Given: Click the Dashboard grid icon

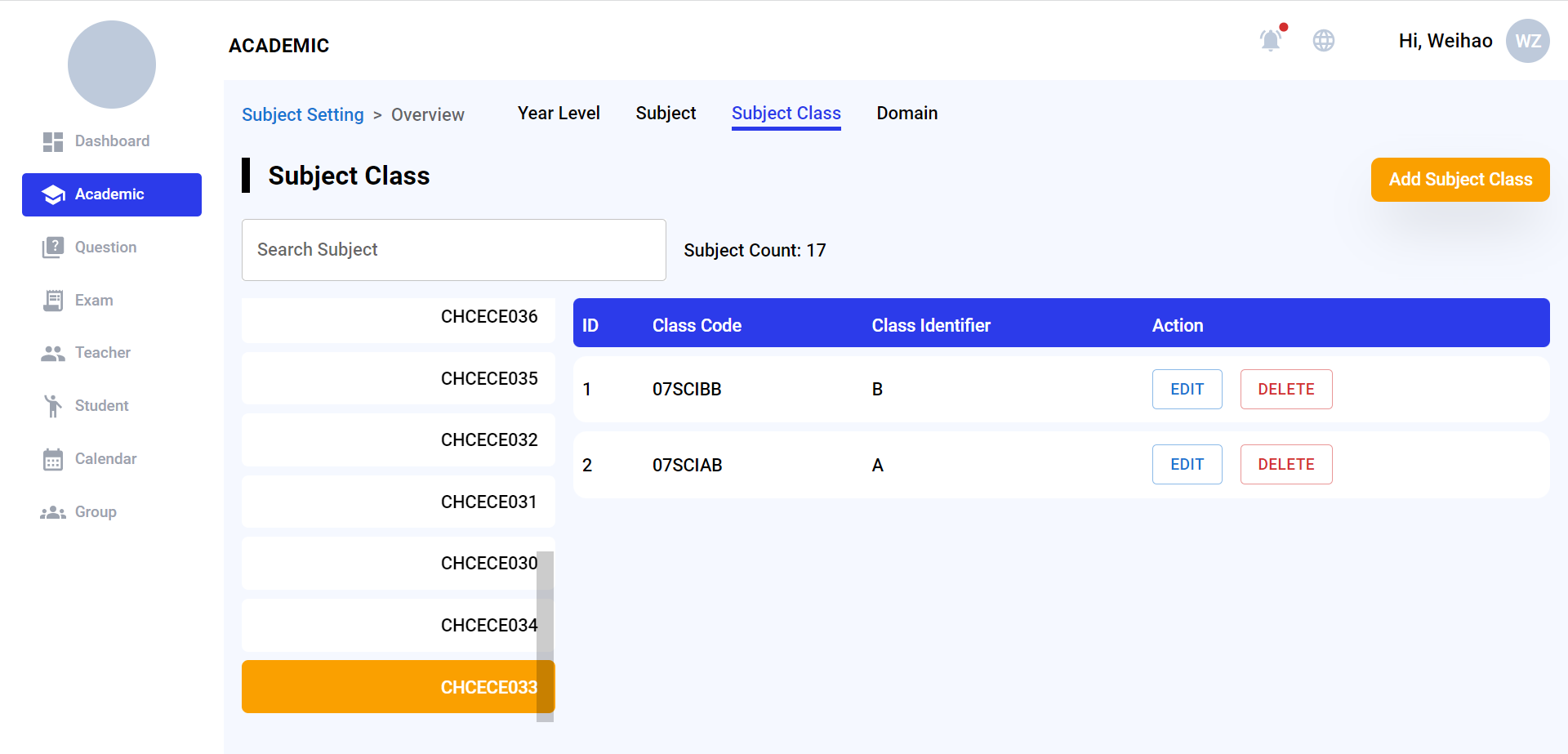Looking at the screenshot, I should (x=53, y=142).
